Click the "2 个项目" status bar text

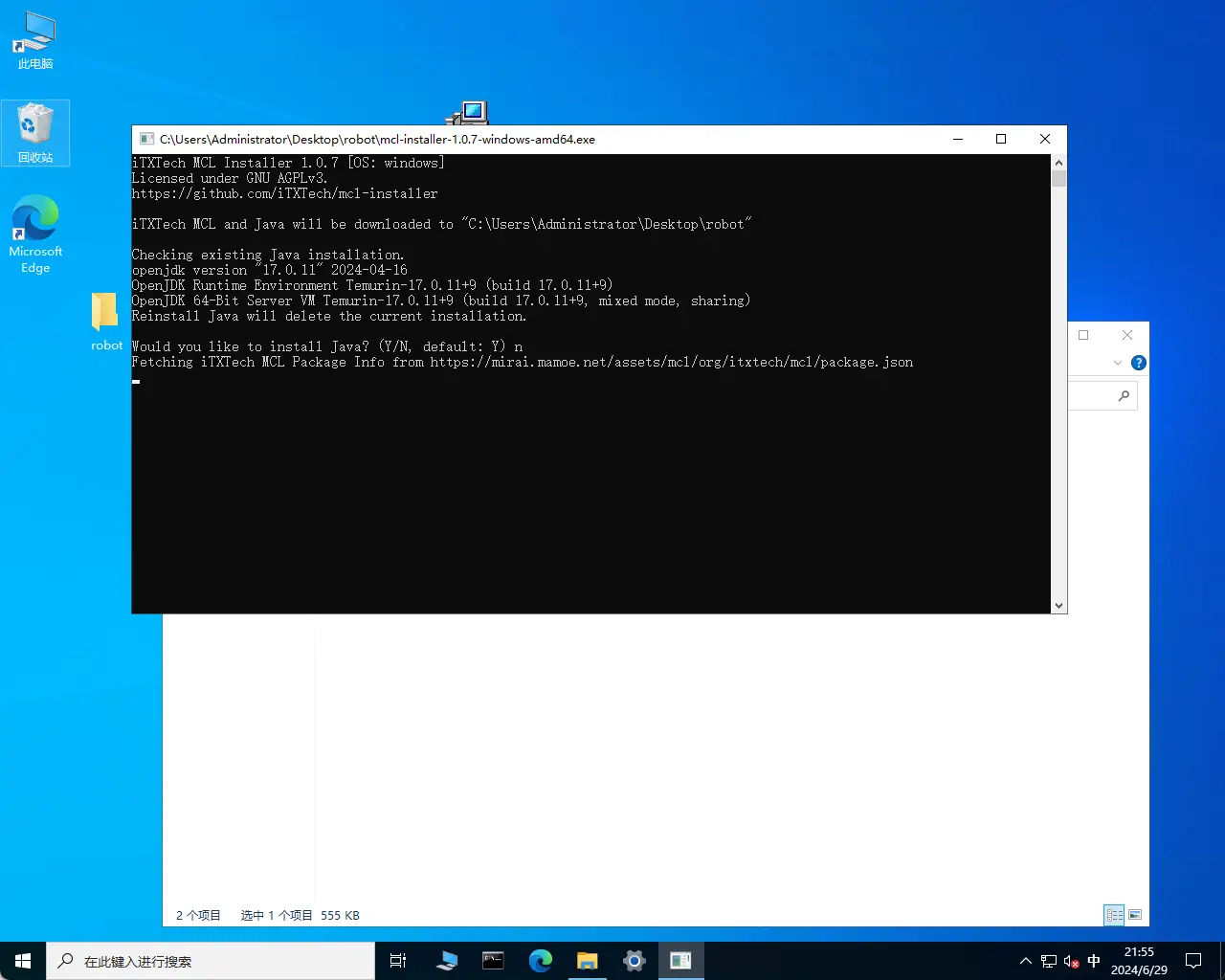coord(198,916)
